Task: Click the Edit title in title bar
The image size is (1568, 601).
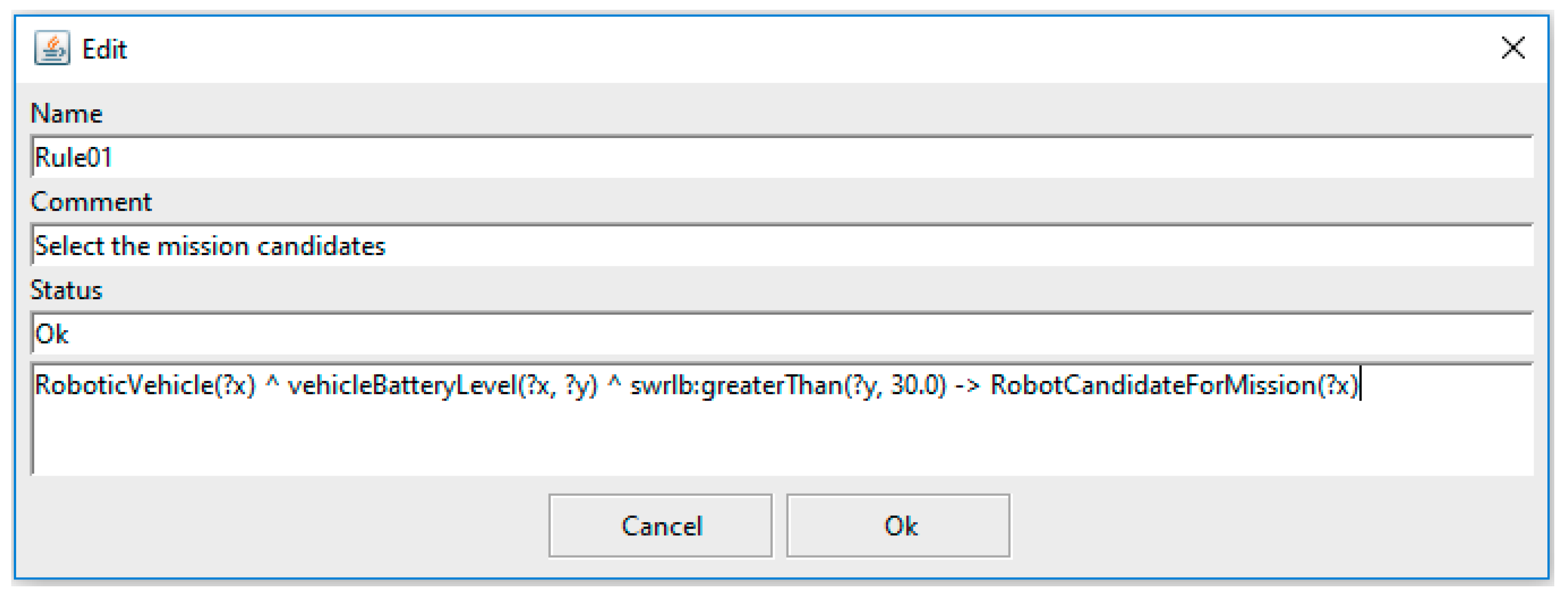Action: [104, 49]
